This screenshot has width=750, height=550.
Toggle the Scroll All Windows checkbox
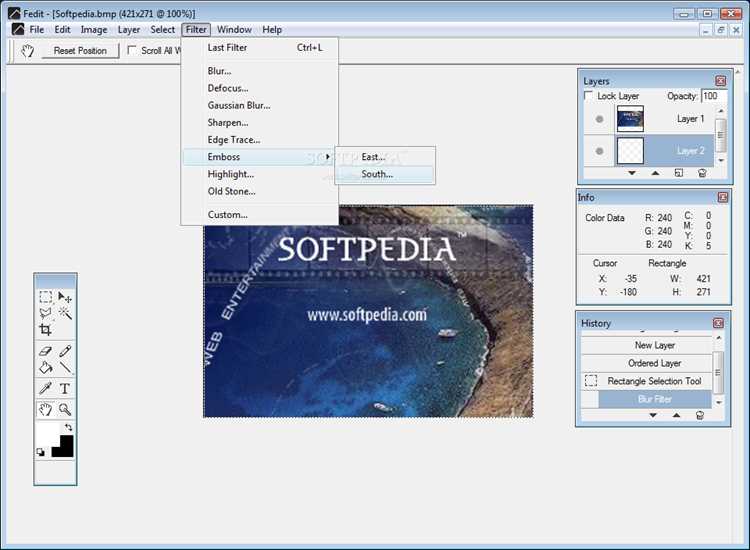coord(132,50)
